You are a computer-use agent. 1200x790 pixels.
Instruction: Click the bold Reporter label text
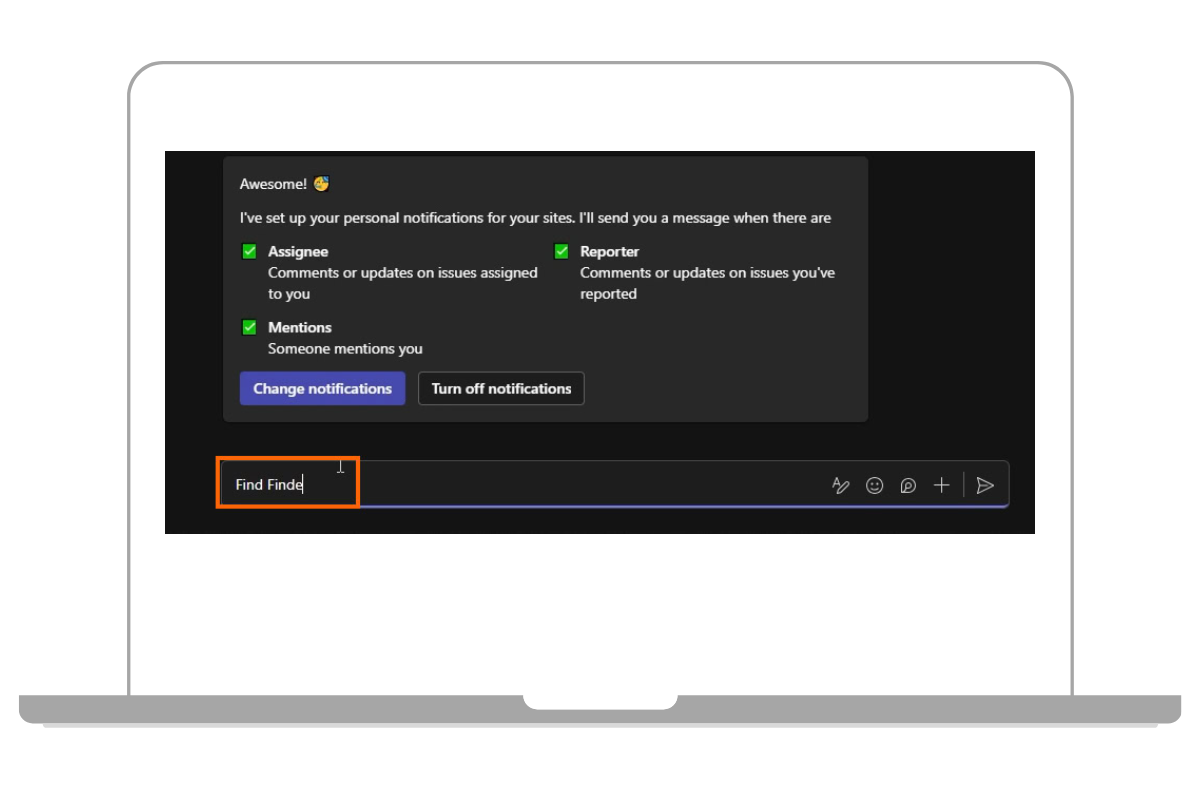609,252
